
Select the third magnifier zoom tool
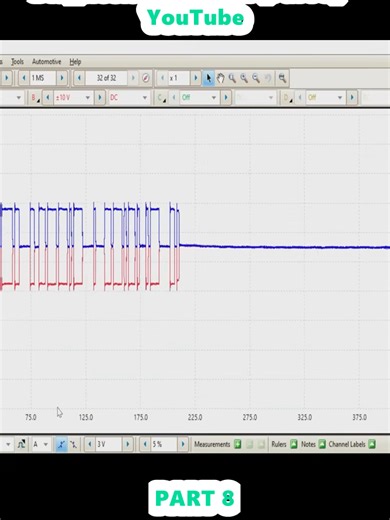coord(256,78)
